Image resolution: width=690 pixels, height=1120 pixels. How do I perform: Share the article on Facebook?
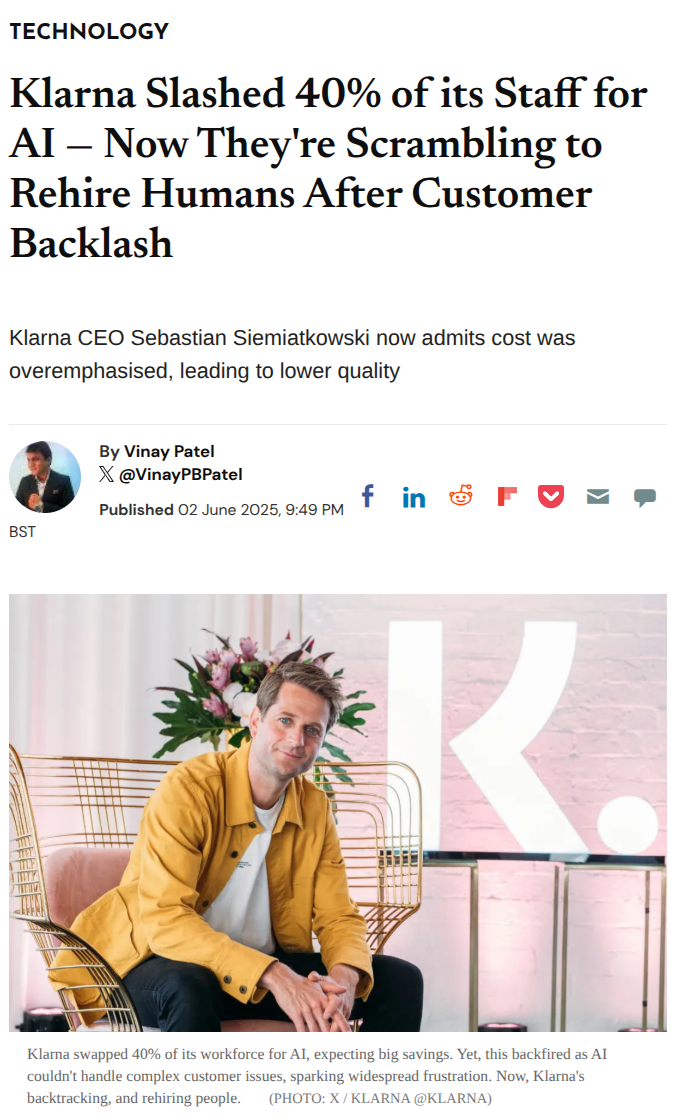coord(368,496)
